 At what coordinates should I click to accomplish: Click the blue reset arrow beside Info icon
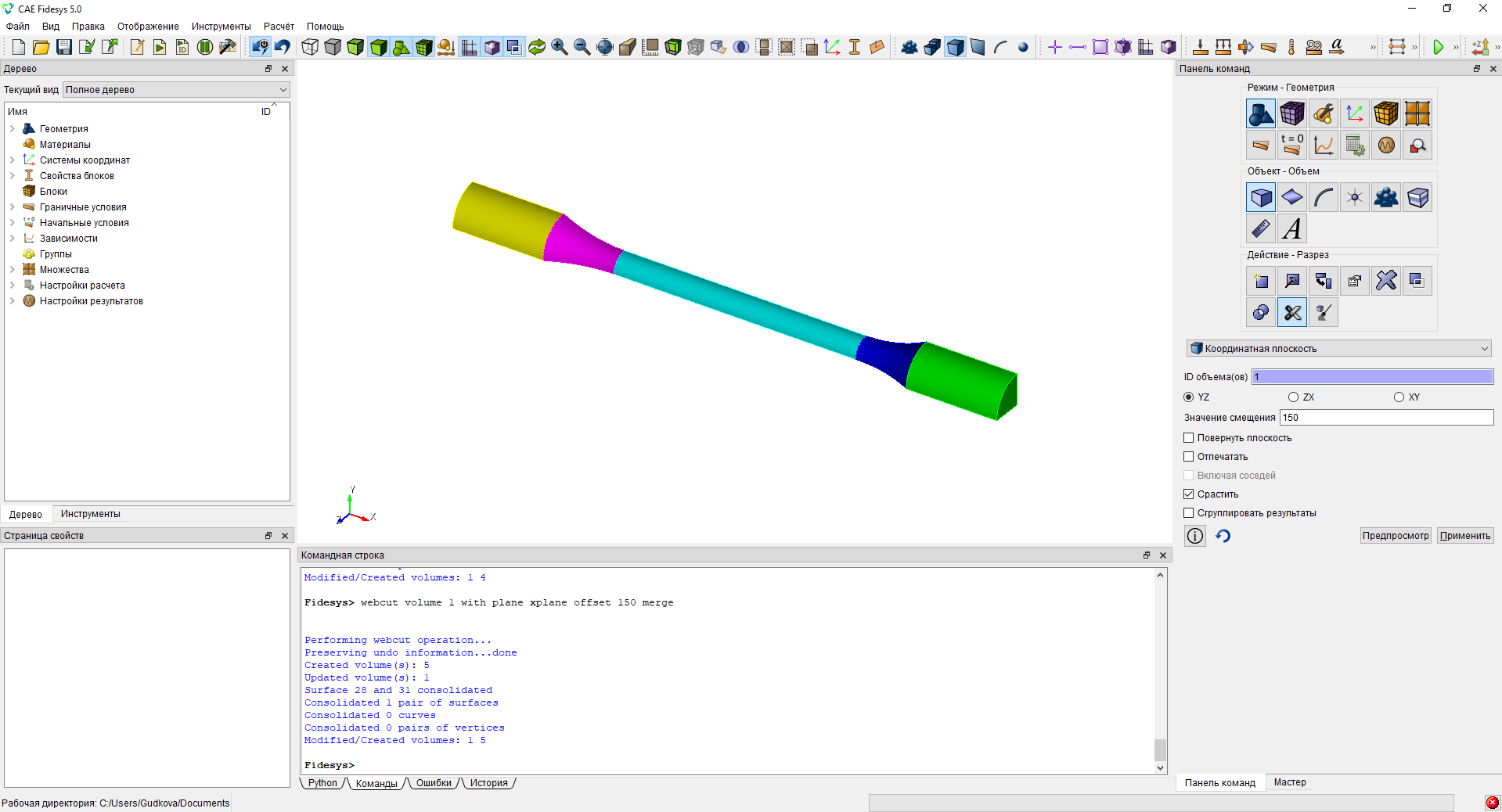[1223, 536]
